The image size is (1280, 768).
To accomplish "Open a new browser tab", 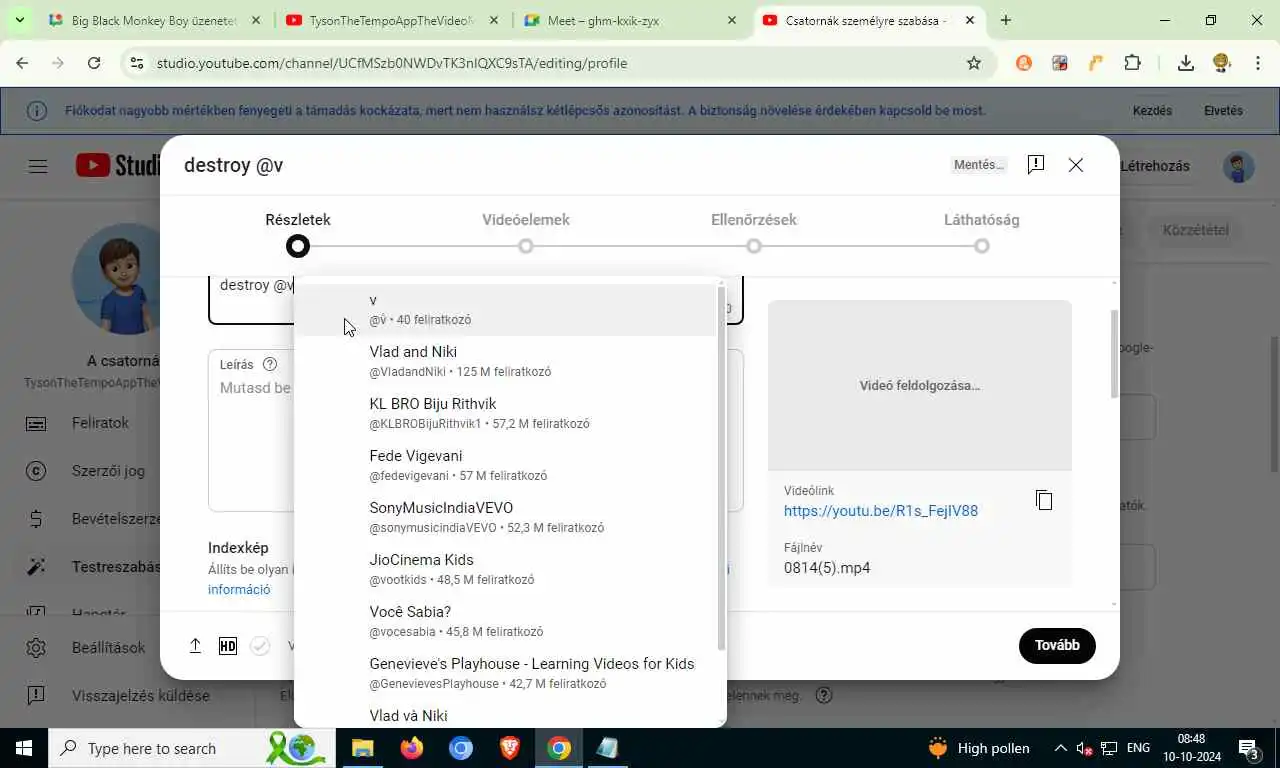I will 1006,20.
